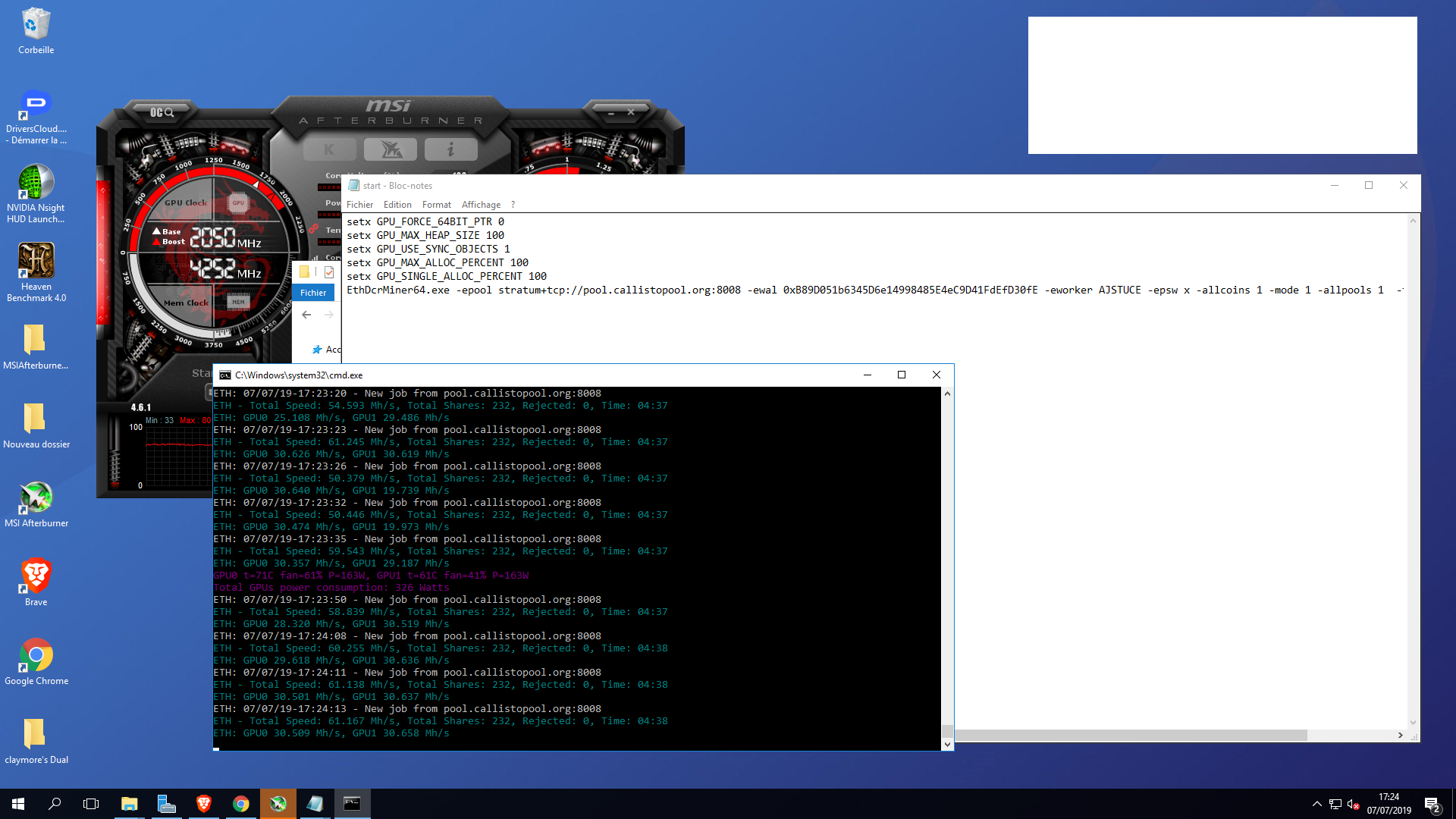Click the Kombustor K button in Afterburner
Image resolution: width=1456 pixels, height=819 pixels.
[x=329, y=149]
